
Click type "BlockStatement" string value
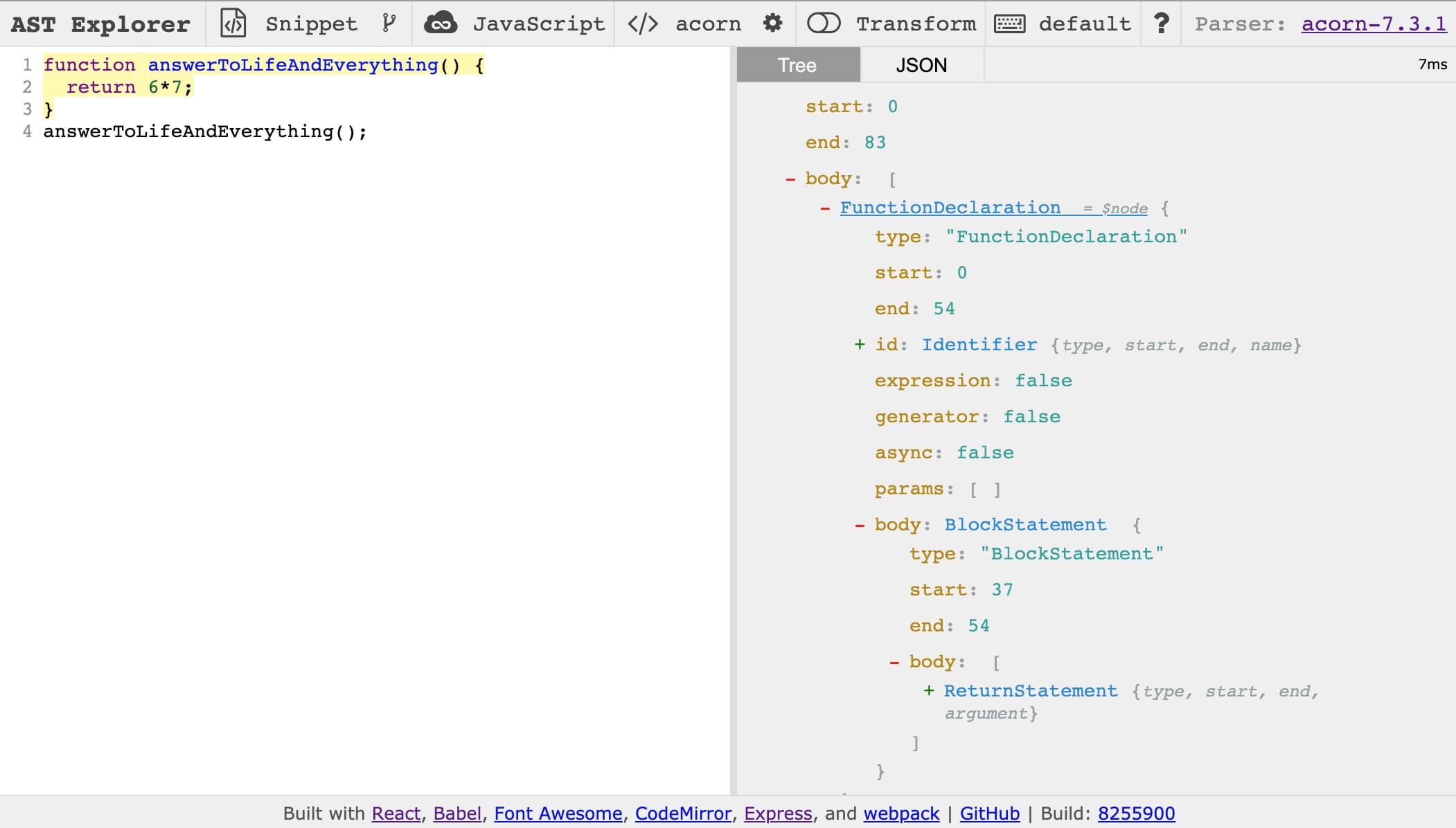(x=1072, y=554)
